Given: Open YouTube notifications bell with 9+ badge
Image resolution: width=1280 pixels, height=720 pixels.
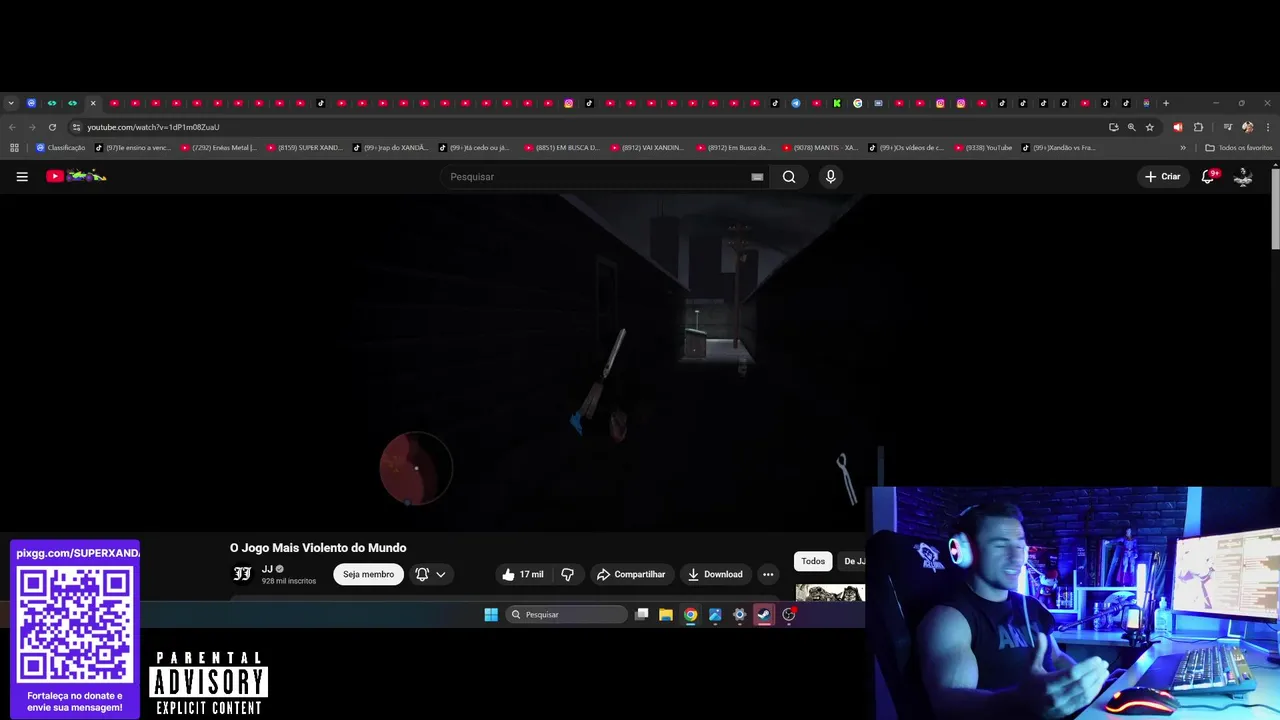Looking at the screenshot, I should point(1208,176).
